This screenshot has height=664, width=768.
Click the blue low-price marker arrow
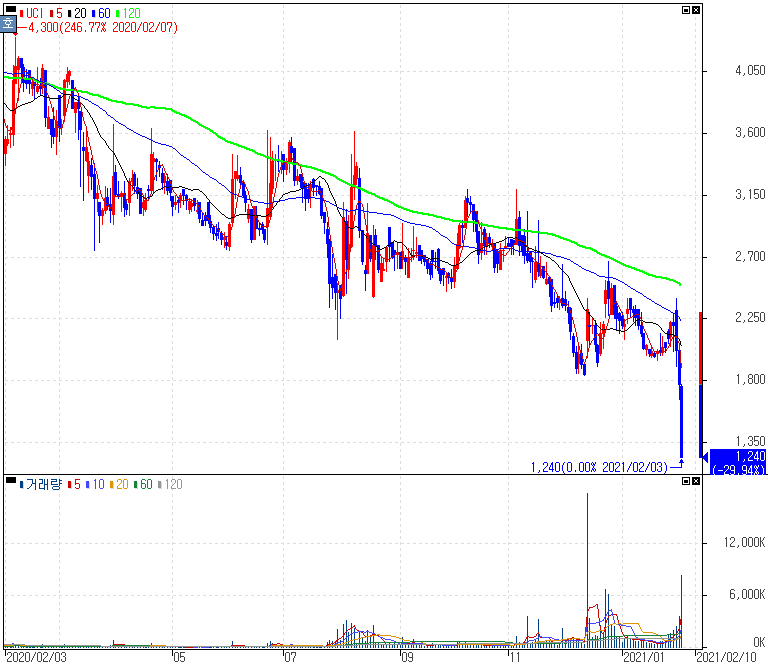point(681,461)
